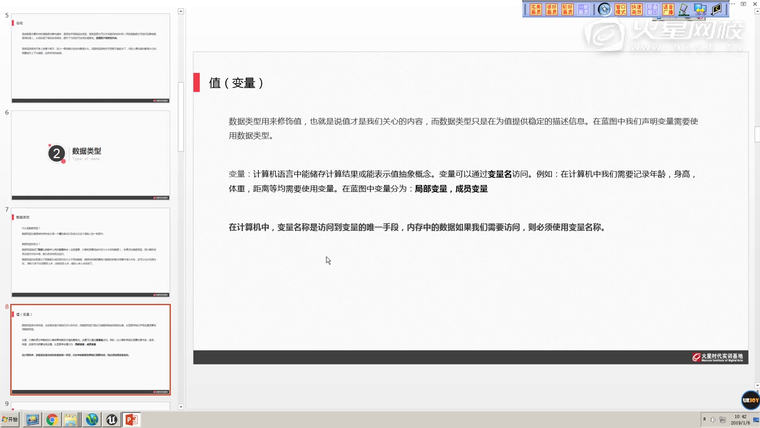Viewport: 760px width, 428px height.
Task: Click the slide title "值（变量）"
Action: coord(237,83)
